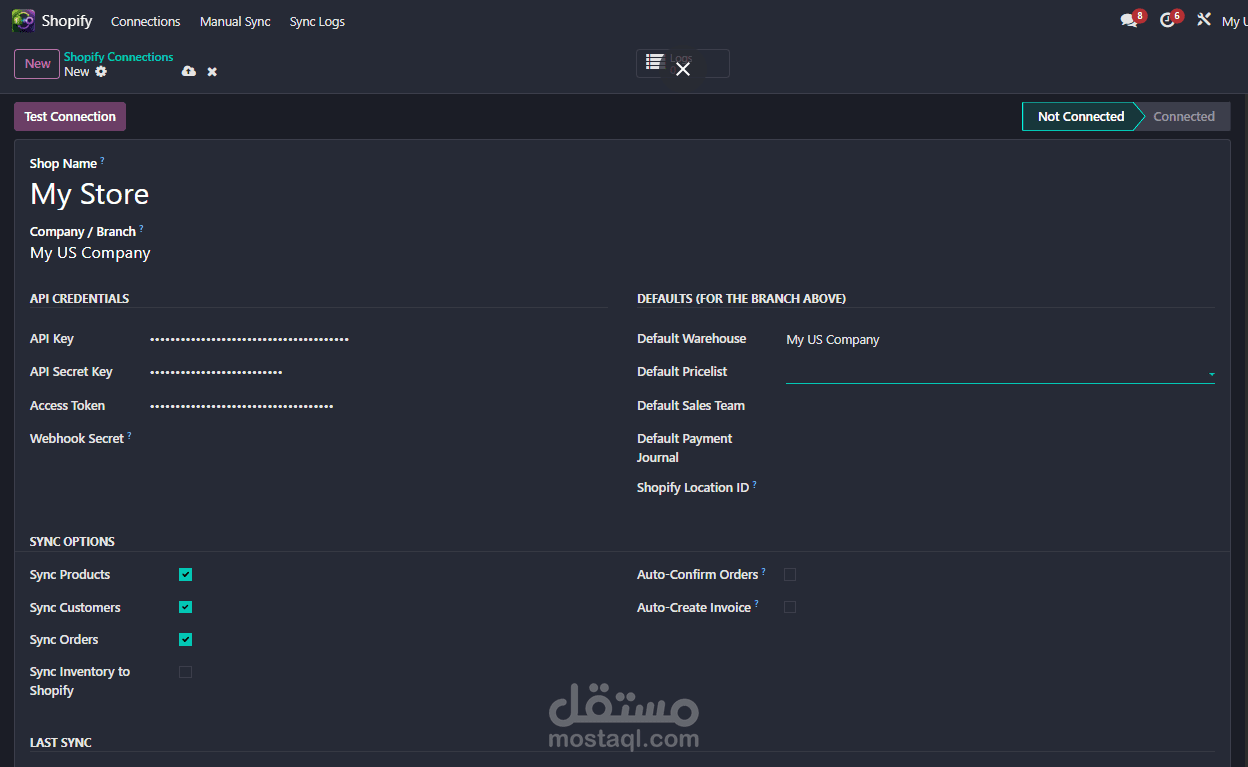Image resolution: width=1248 pixels, height=767 pixels.
Task: Open the Default Warehouse selection field
Action: [x=1000, y=340]
